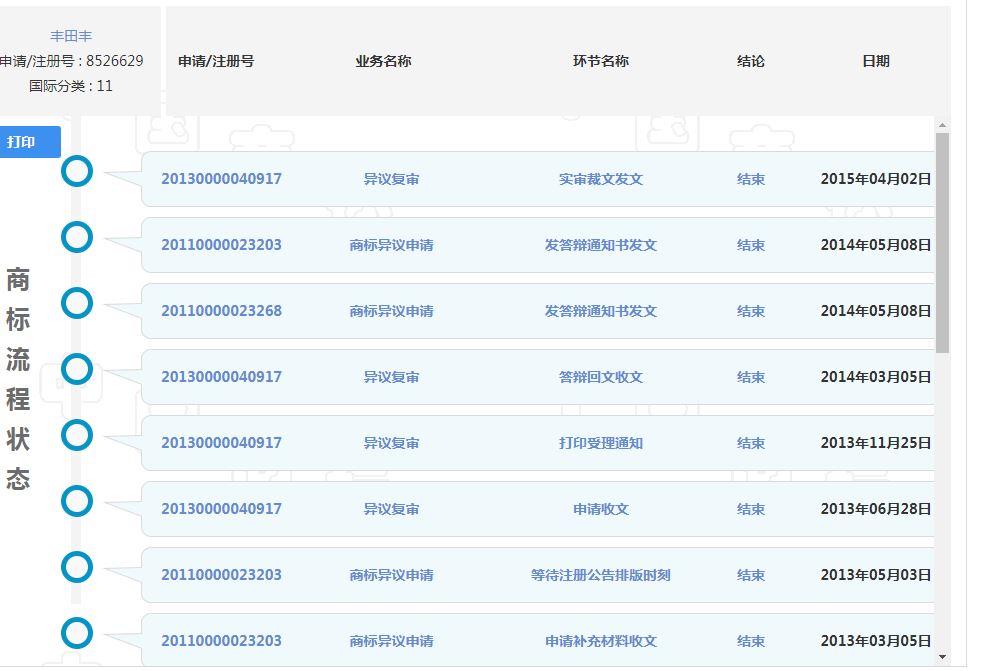The height and width of the screenshot is (671, 988).
Task: Click 实审裁文发文 stage name
Action: pyautogui.click(x=600, y=179)
